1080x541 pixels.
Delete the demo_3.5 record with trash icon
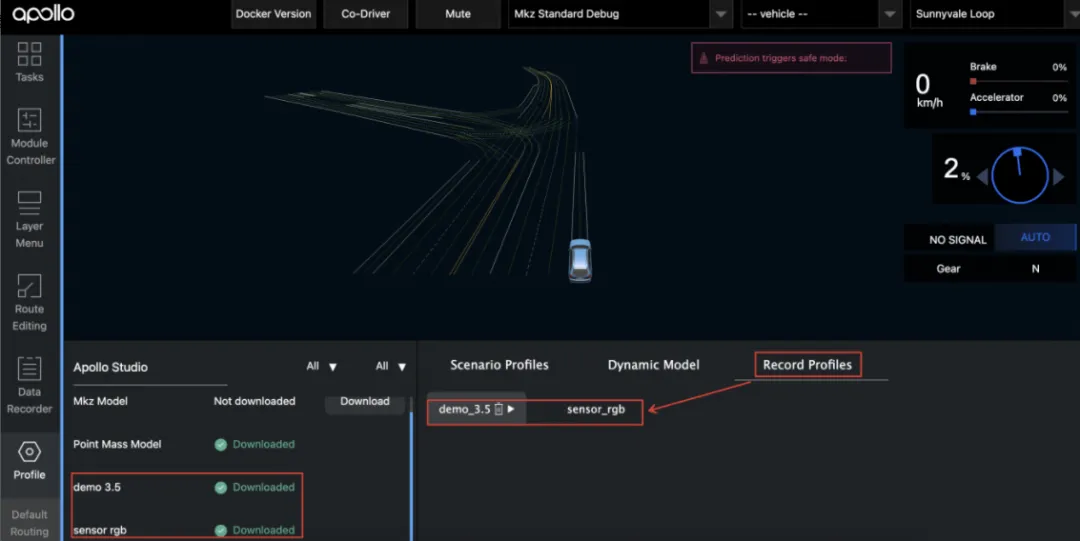[499, 409]
